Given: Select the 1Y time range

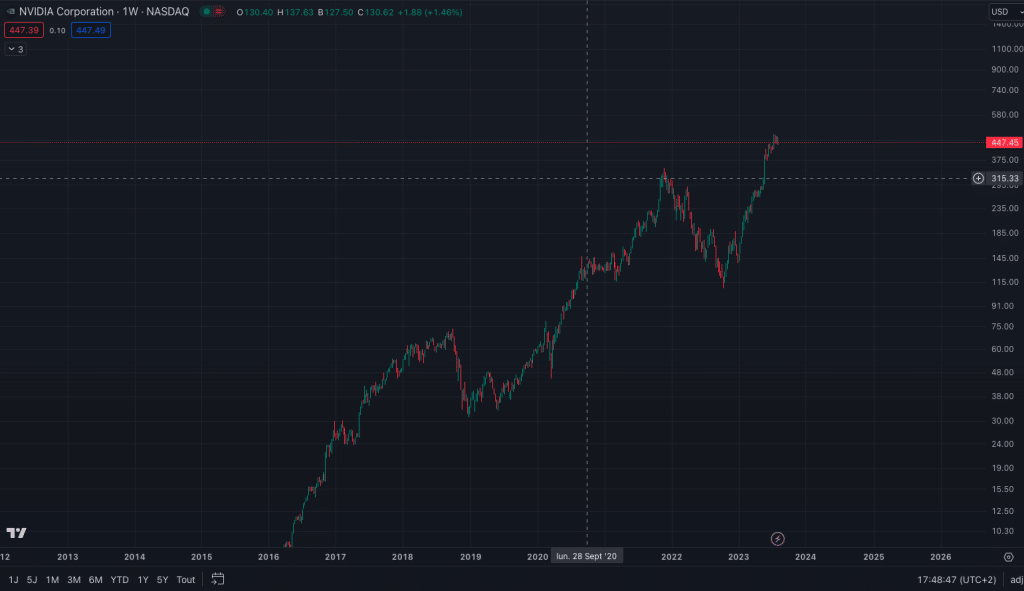Looking at the screenshot, I should pos(143,579).
